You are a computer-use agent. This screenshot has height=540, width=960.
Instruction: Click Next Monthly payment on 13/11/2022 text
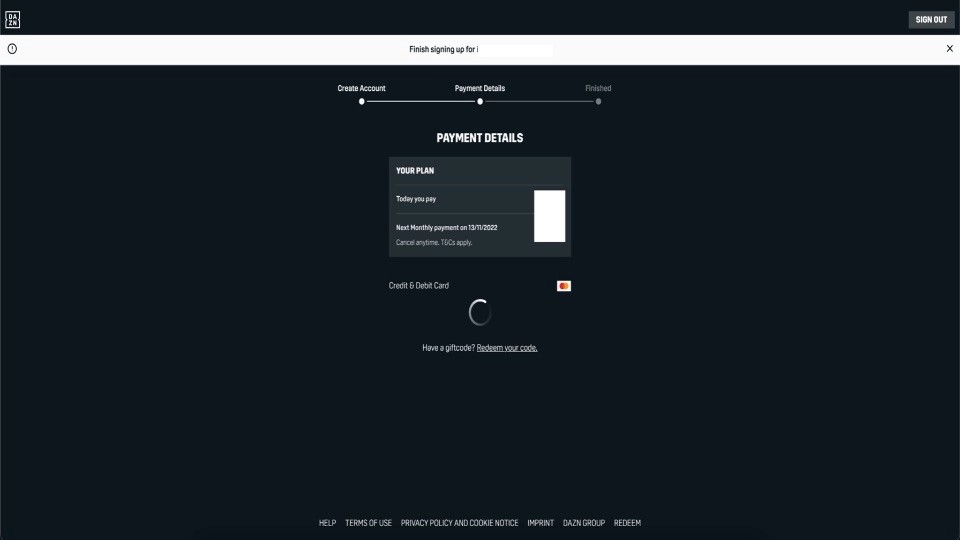tap(446, 228)
